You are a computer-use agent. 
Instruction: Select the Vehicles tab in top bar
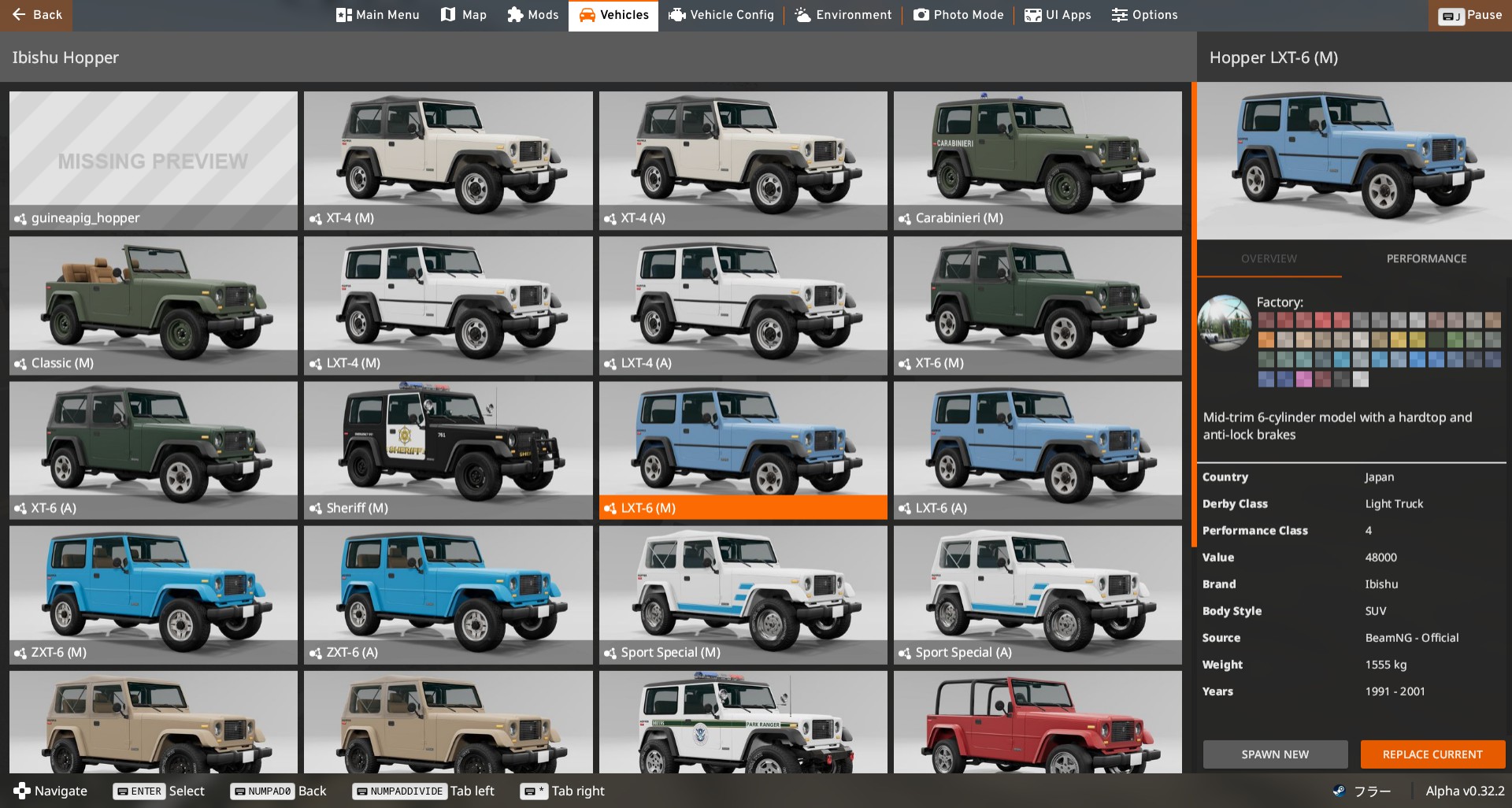tap(613, 15)
